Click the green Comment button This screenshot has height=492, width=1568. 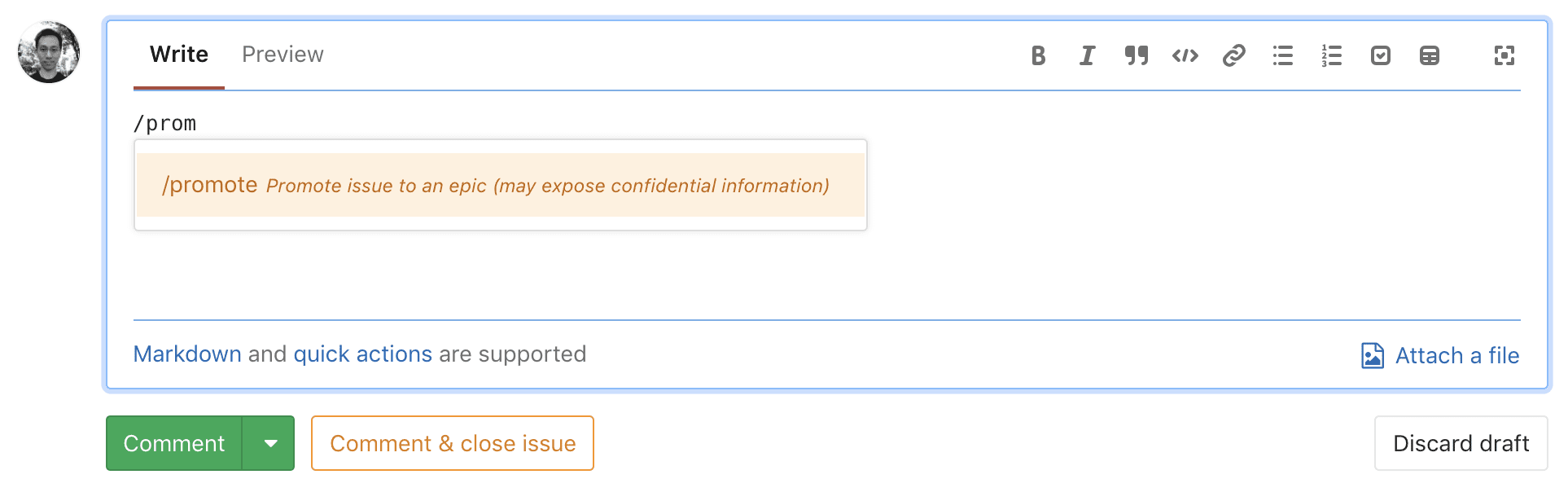coord(173,443)
